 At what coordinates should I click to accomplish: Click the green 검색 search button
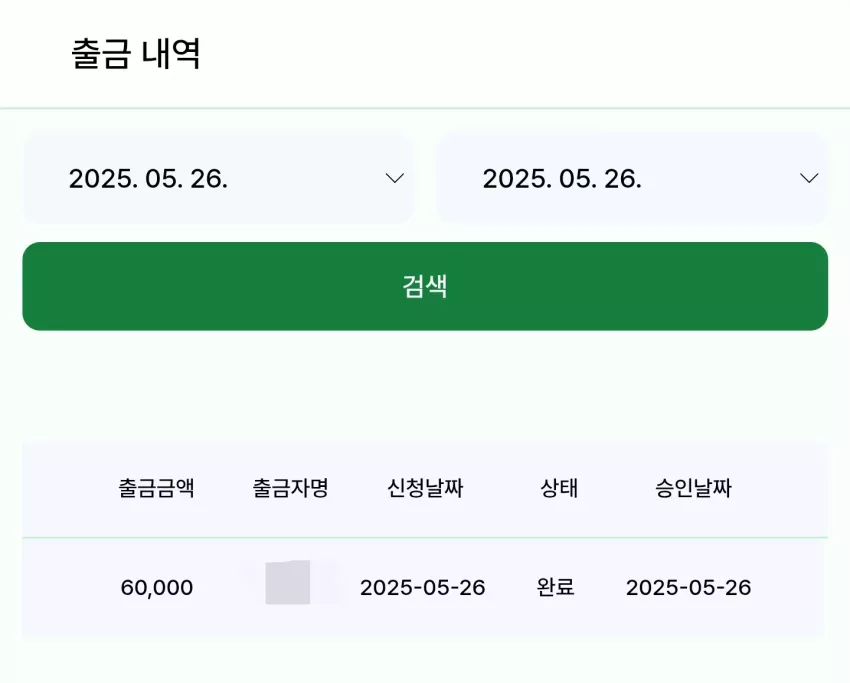[x=425, y=286]
